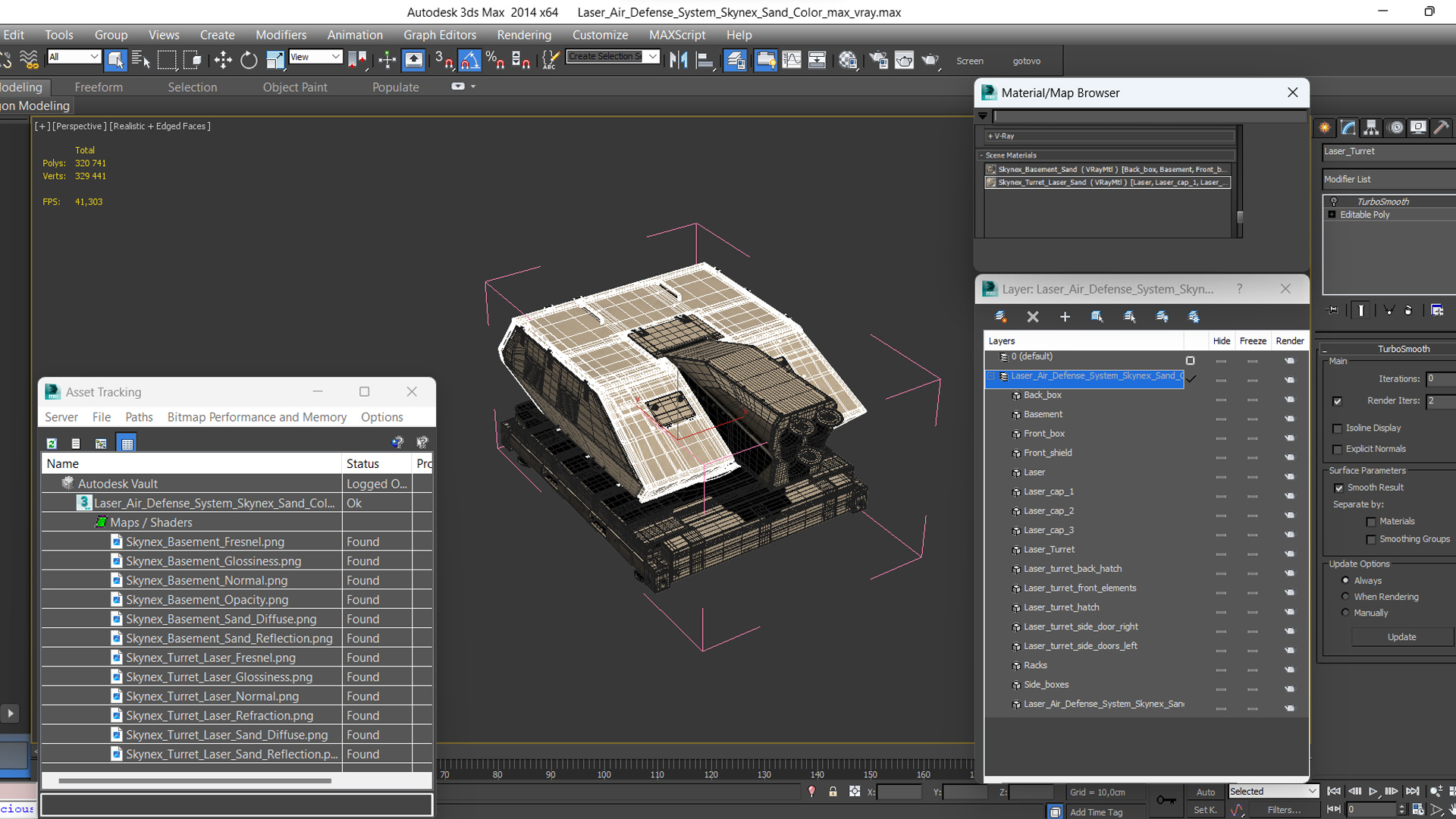Open the Curve Editor from toolbar
The image size is (1456, 819).
point(791,60)
